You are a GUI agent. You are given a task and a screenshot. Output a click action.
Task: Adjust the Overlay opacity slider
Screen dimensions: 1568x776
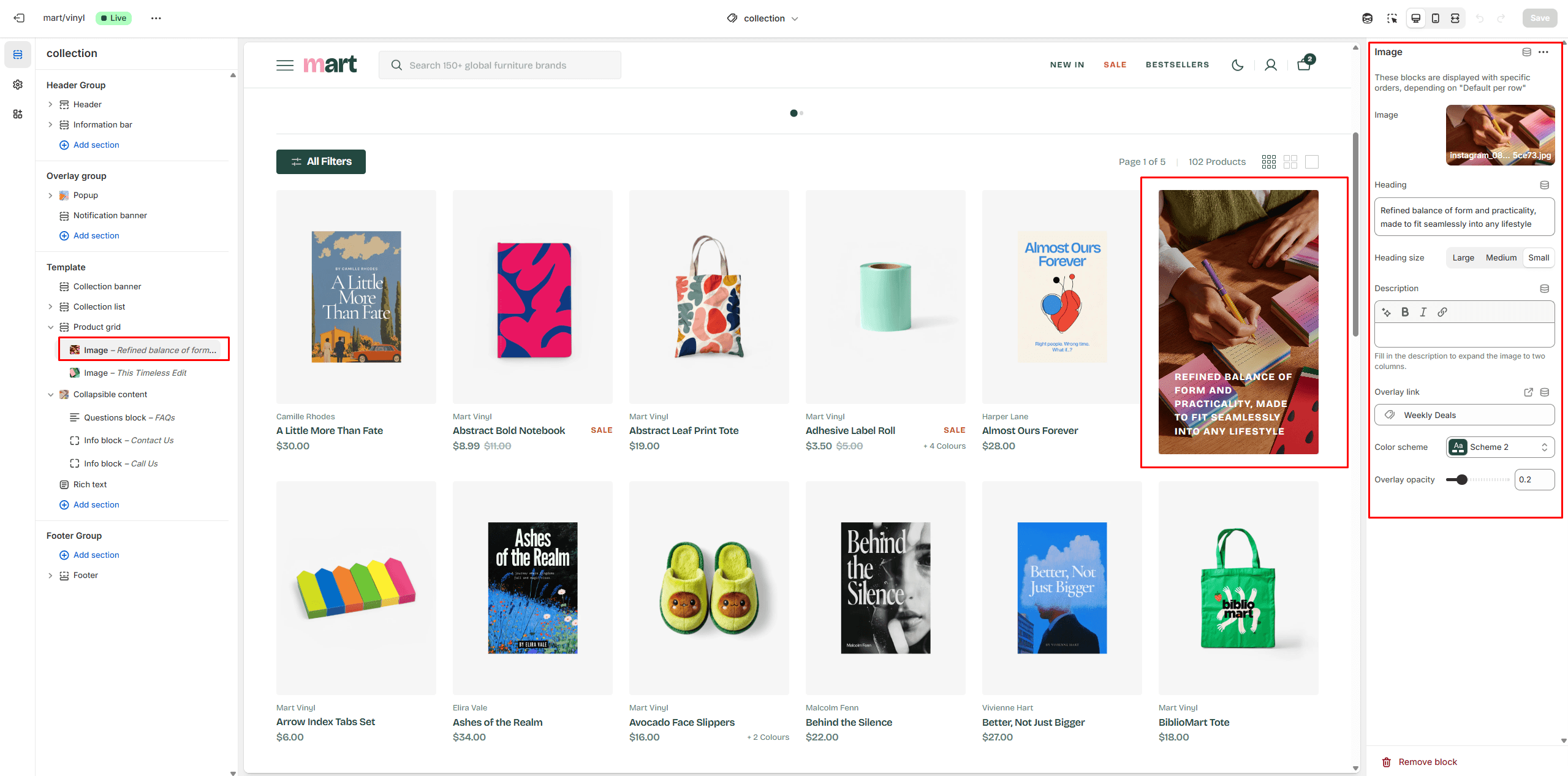(x=1462, y=480)
